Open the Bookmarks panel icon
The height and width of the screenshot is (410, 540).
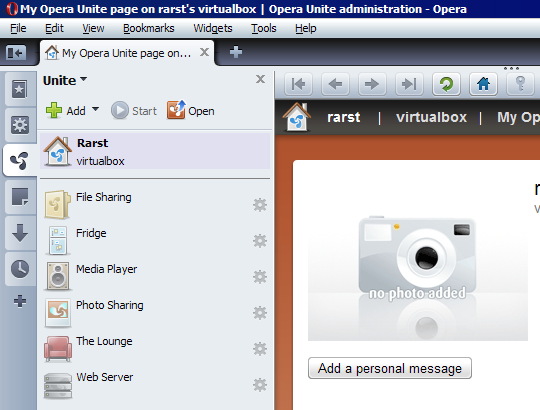tap(20, 90)
